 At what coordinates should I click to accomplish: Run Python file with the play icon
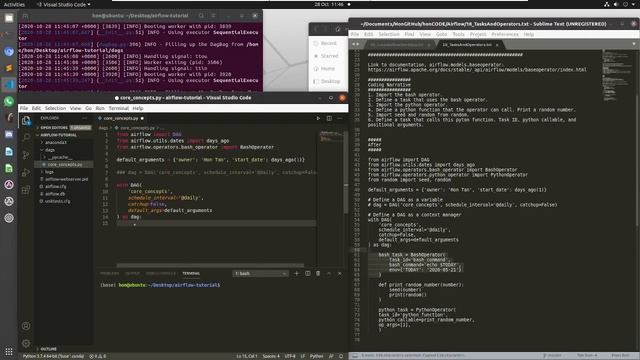[x=318, y=118]
